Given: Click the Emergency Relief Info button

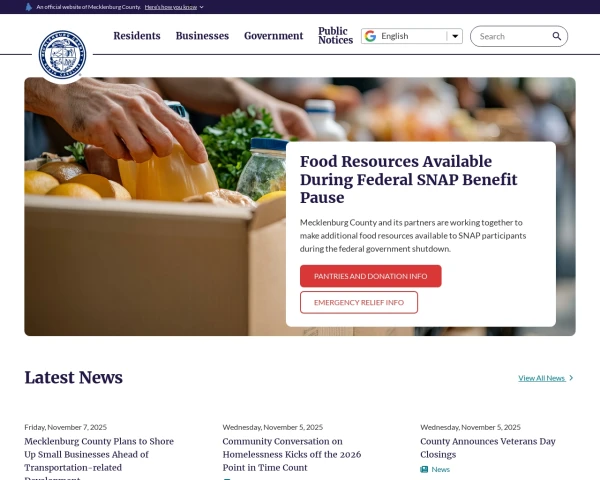Looking at the screenshot, I should coord(359,302).
